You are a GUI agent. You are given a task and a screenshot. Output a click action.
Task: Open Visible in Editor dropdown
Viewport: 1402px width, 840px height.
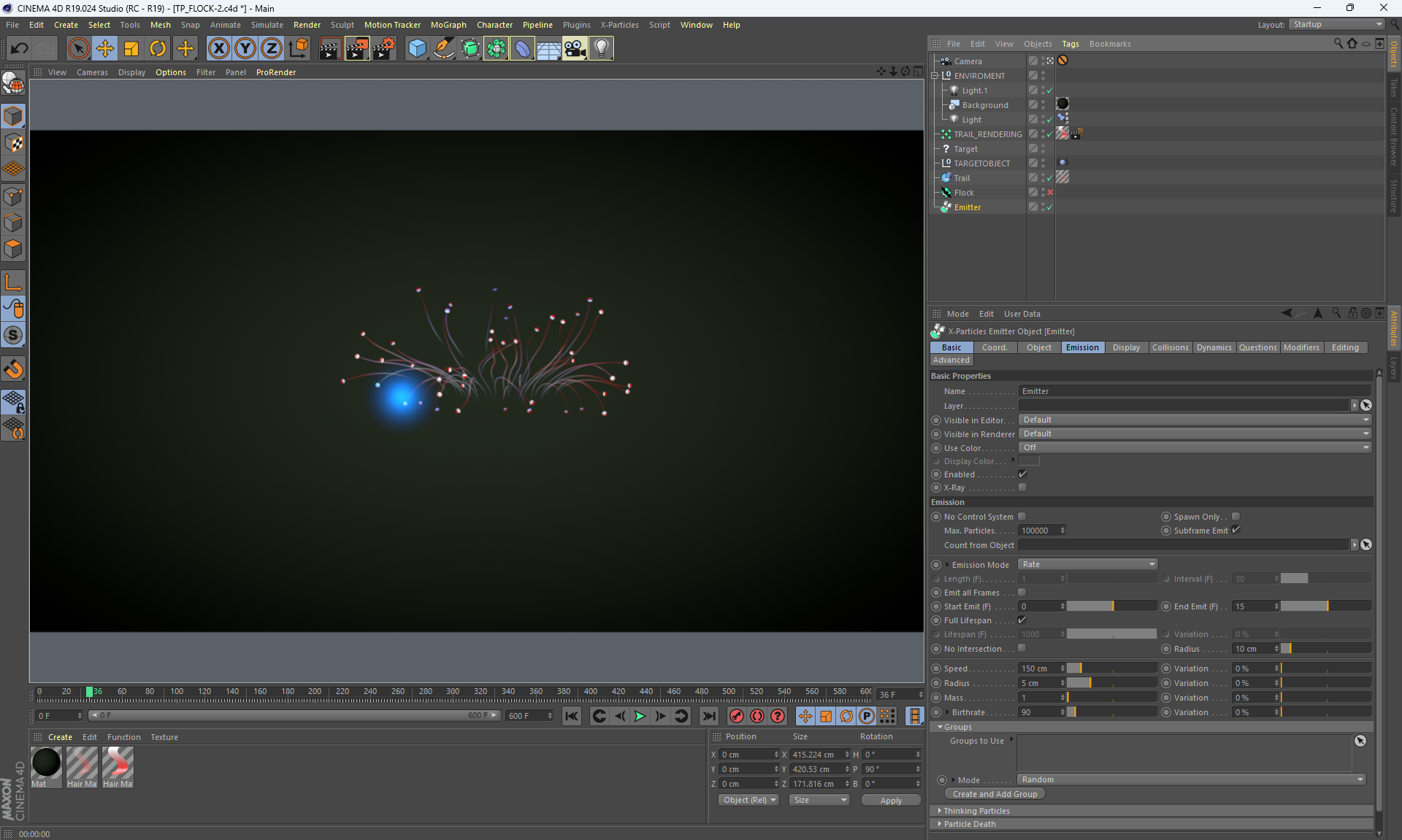click(x=1195, y=420)
